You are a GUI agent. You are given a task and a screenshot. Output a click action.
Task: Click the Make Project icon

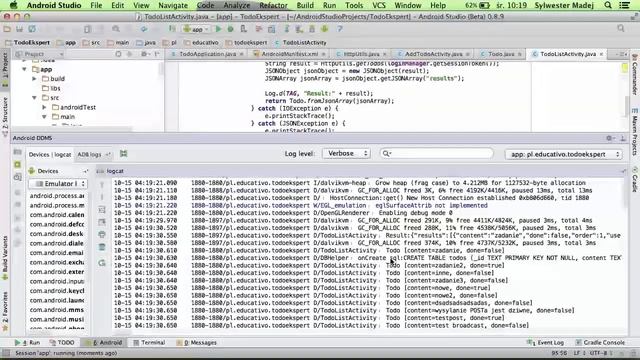pos(172,29)
